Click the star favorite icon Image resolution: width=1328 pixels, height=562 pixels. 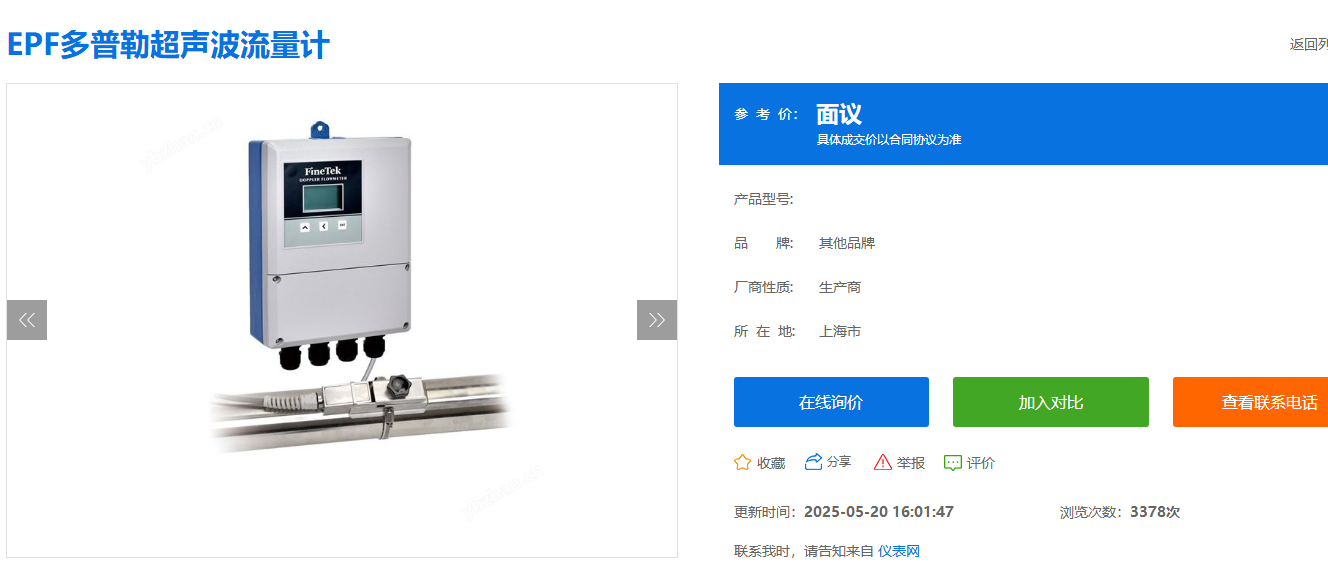point(742,462)
